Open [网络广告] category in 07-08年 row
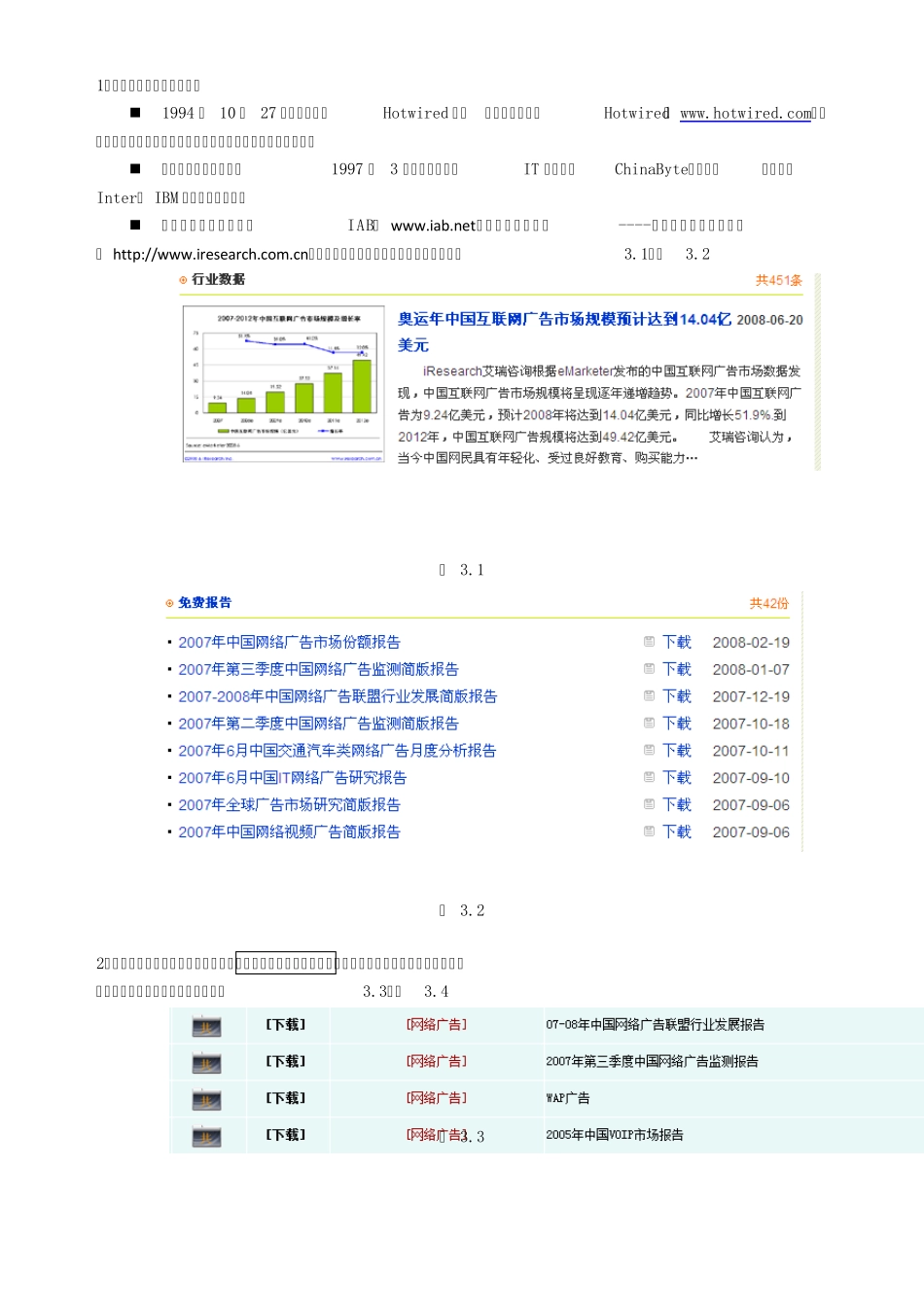 [437, 1025]
